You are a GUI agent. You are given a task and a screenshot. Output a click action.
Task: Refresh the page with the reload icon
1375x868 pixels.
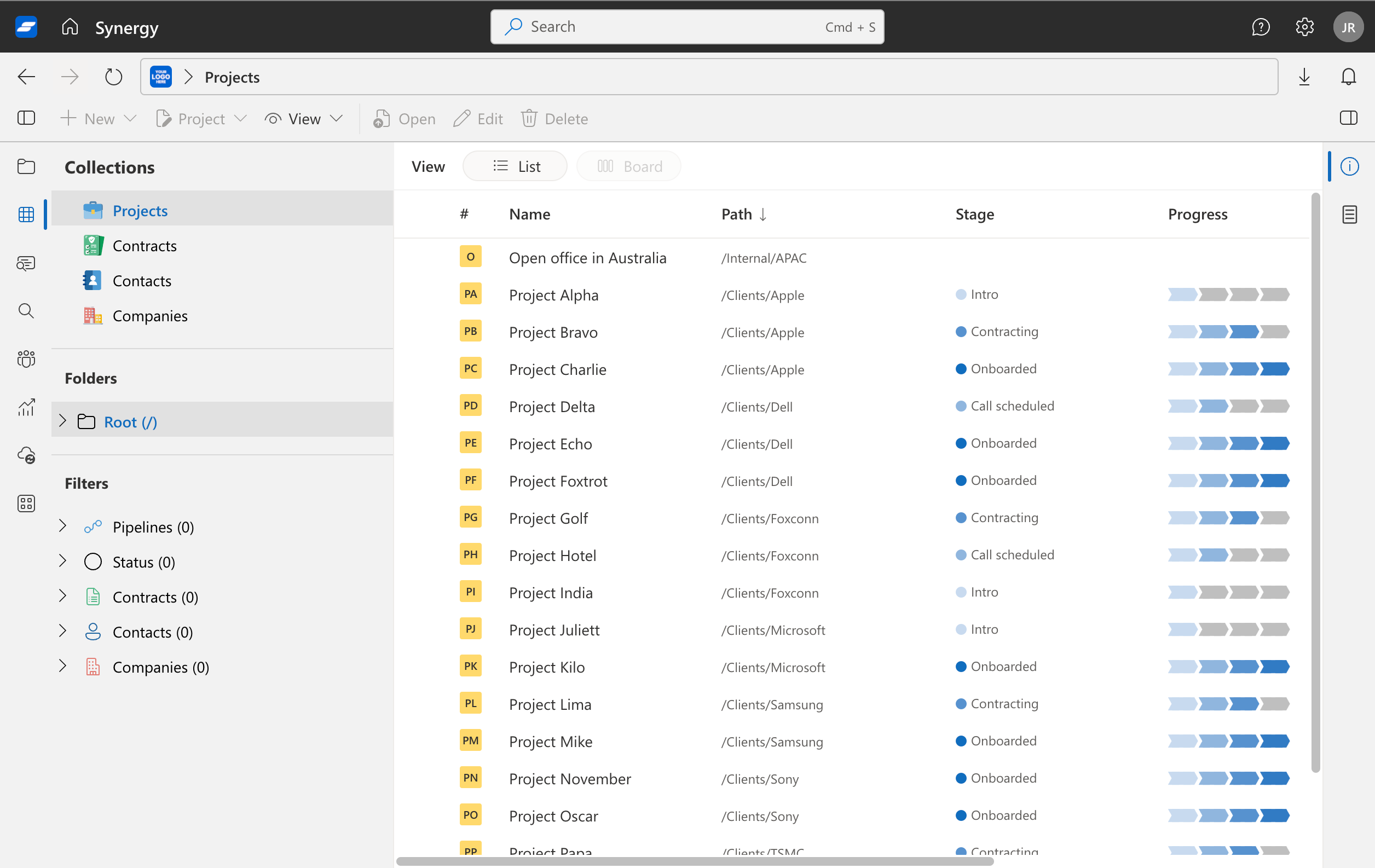click(114, 77)
